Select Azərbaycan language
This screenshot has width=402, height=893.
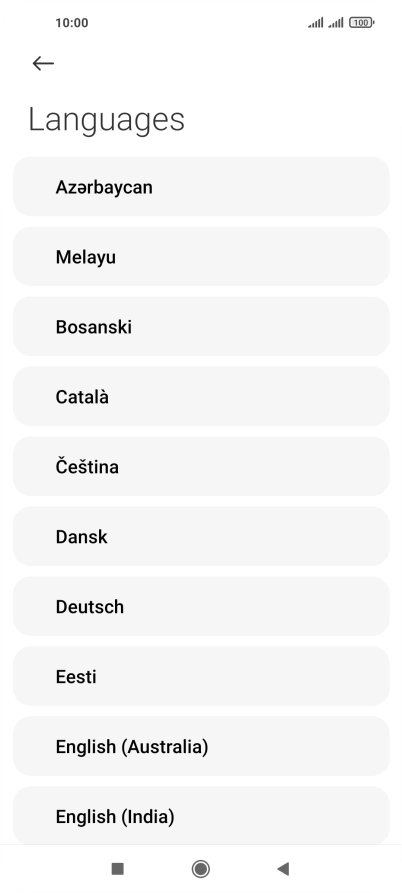point(201,187)
